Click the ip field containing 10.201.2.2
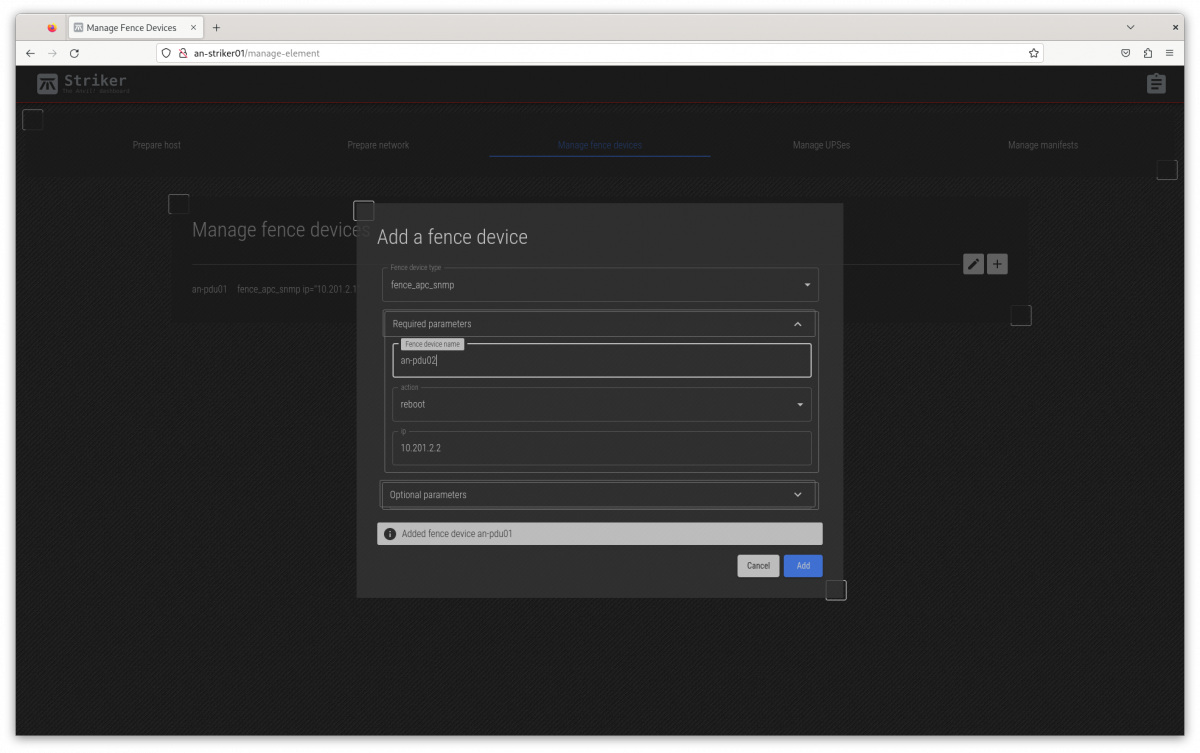This screenshot has width=1200, height=753. pos(601,449)
